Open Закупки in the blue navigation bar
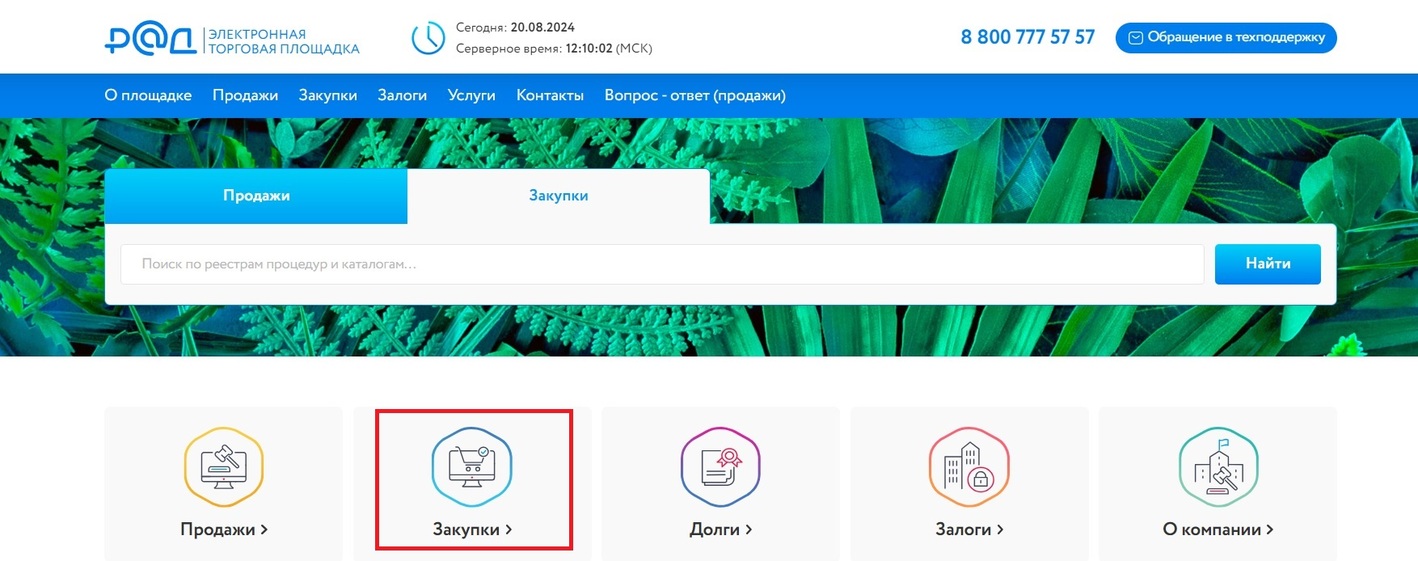The image size is (1418, 561). (328, 95)
